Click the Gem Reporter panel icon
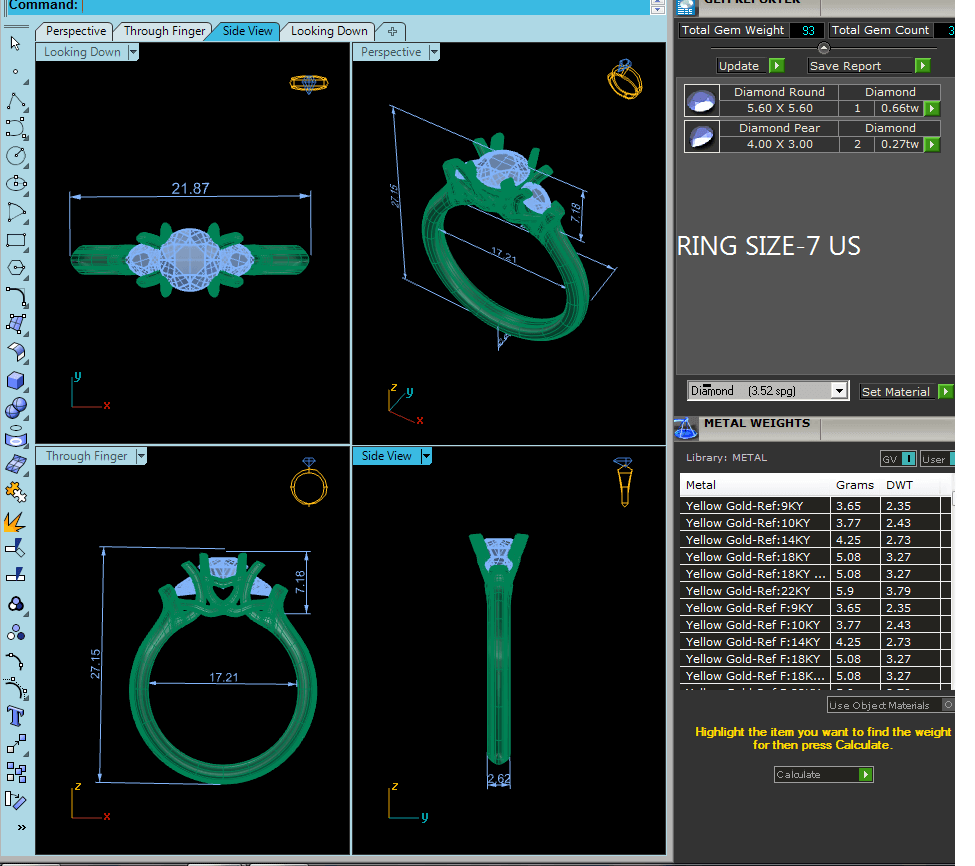Image resolution: width=975 pixels, height=866 pixels. pyautogui.click(x=686, y=6)
